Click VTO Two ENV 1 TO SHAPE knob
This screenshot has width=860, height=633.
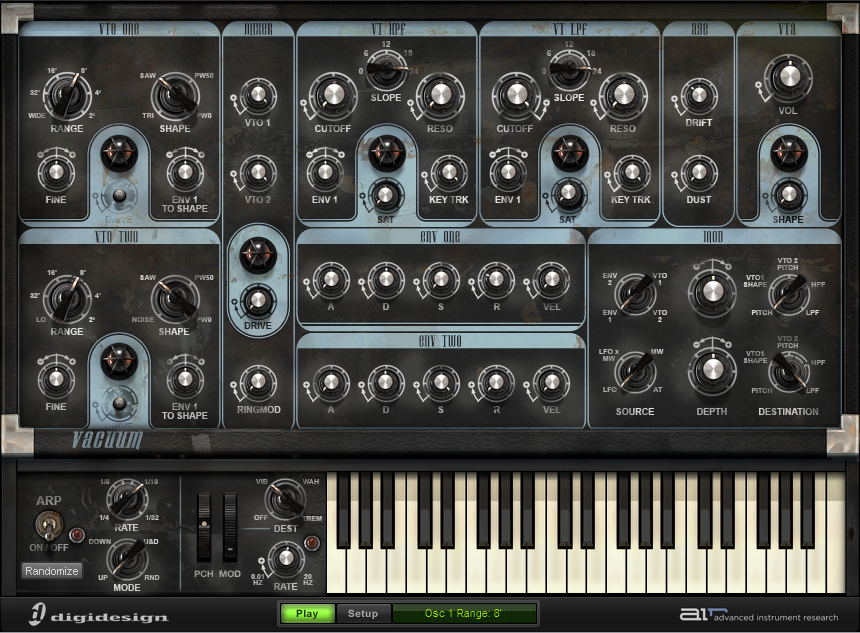pyautogui.click(x=185, y=378)
